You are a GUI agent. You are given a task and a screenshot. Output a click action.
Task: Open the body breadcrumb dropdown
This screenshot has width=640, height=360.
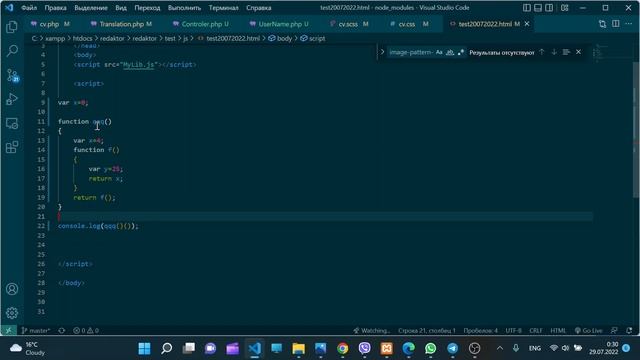click(x=280, y=38)
